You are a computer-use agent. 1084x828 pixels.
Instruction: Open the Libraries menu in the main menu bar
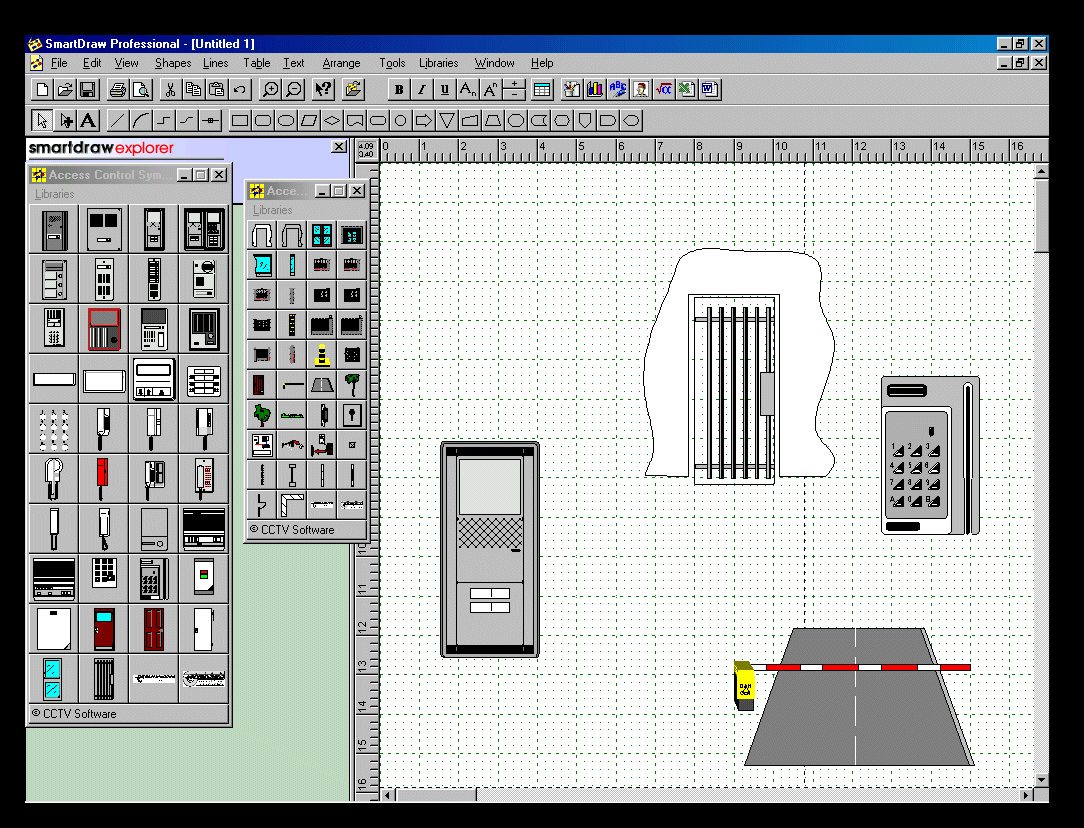pyautogui.click(x=438, y=63)
